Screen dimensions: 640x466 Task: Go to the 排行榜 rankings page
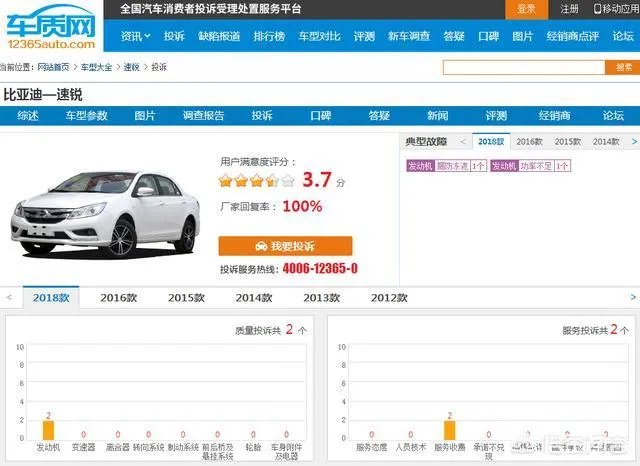(269, 36)
